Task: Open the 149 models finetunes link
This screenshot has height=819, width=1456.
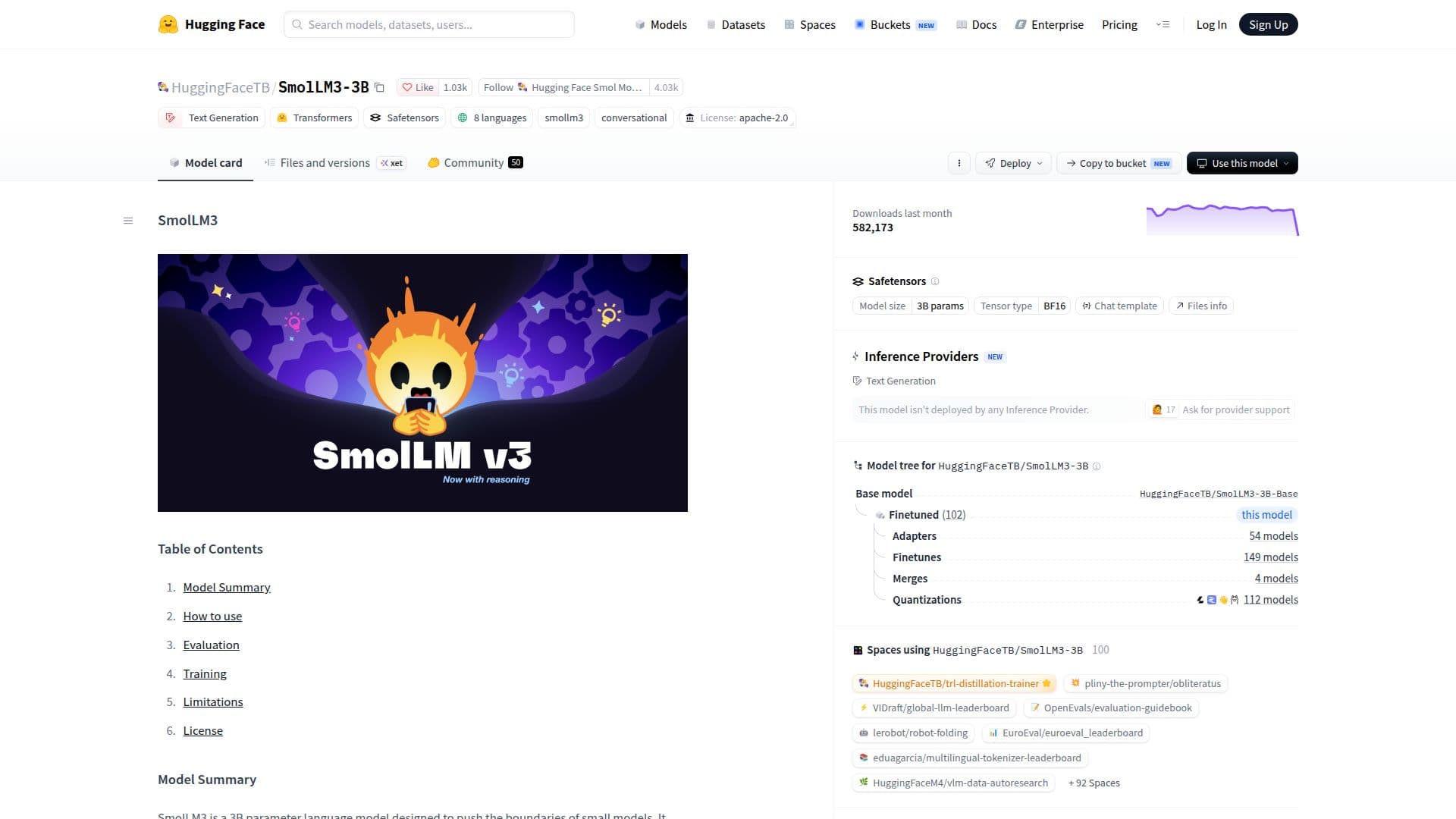Action: click(x=1270, y=557)
